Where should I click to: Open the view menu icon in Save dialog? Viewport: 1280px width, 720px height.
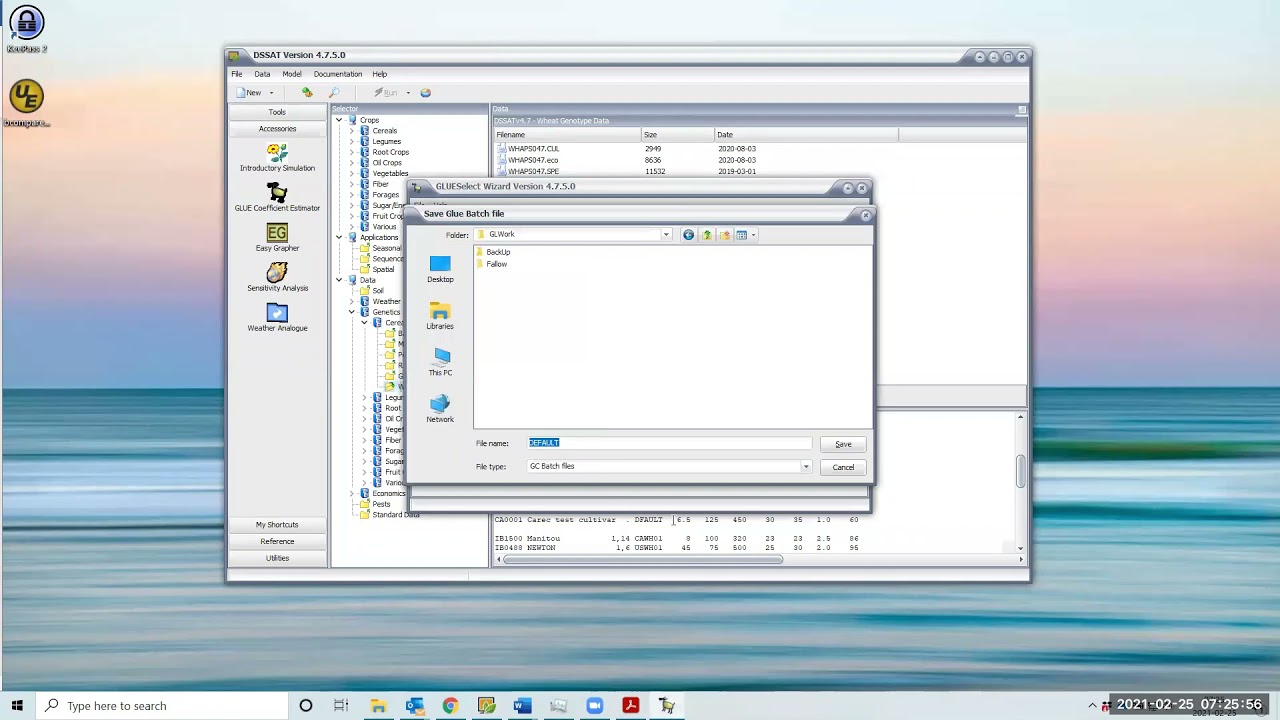742,235
